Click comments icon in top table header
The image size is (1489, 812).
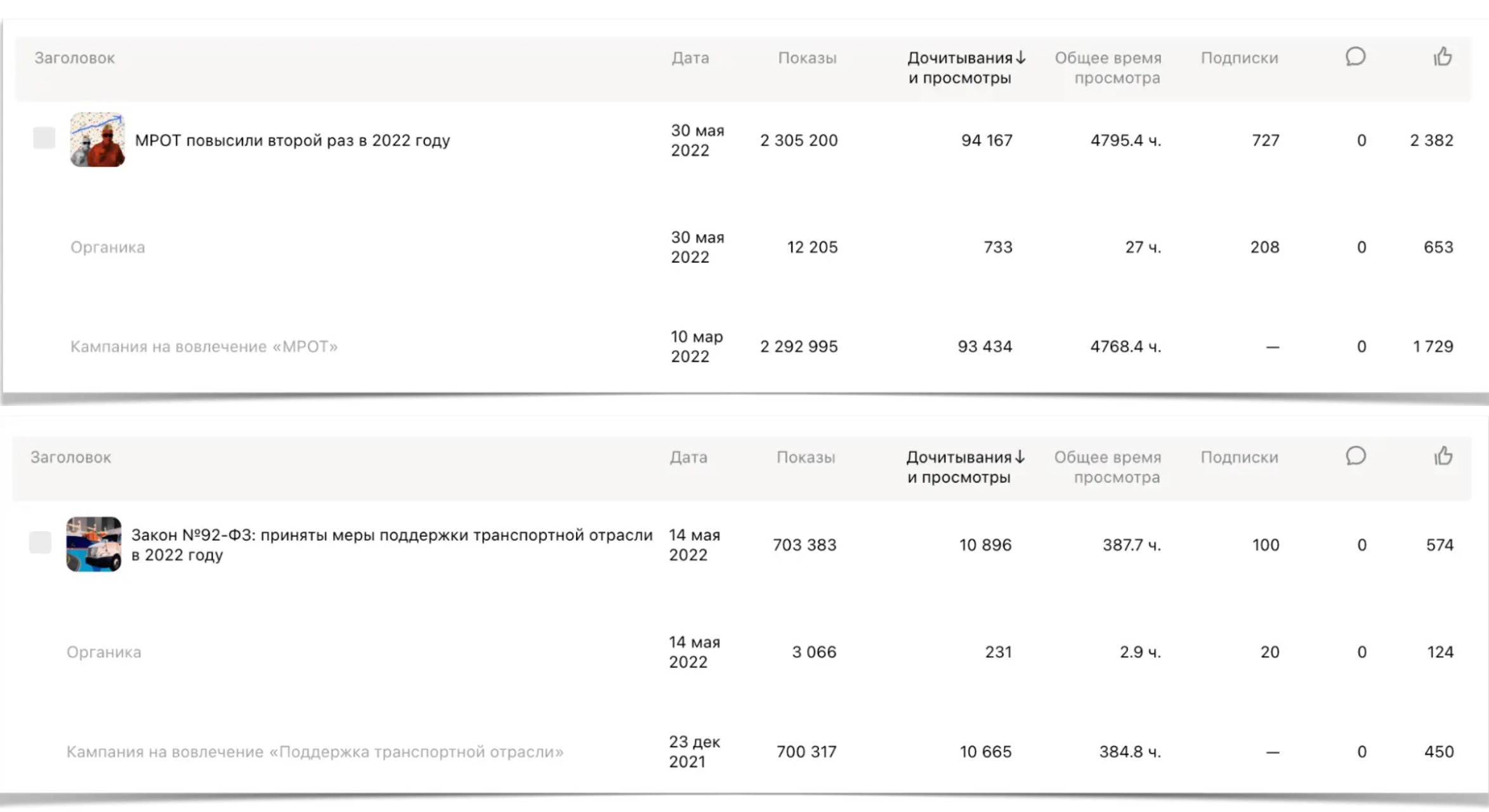tap(1355, 57)
